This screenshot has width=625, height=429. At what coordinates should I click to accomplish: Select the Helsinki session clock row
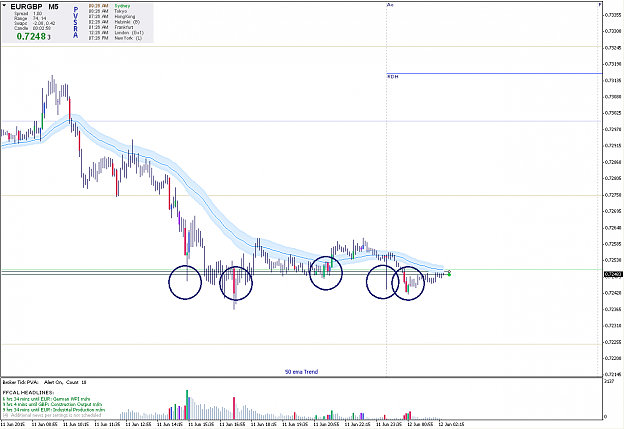(x=114, y=22)
